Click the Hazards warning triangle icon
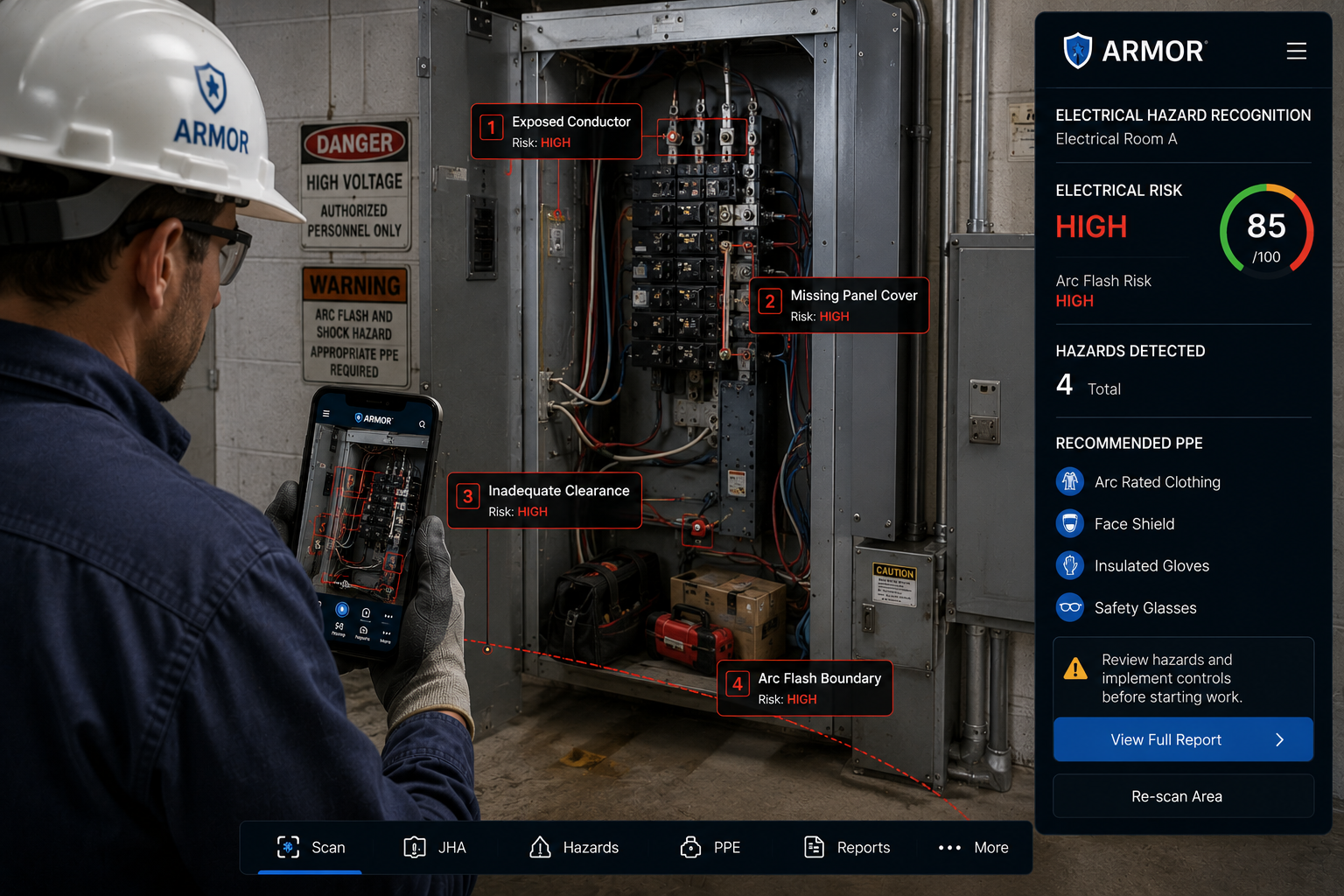The image size is (1344, 896). click(x=540, y=846)
